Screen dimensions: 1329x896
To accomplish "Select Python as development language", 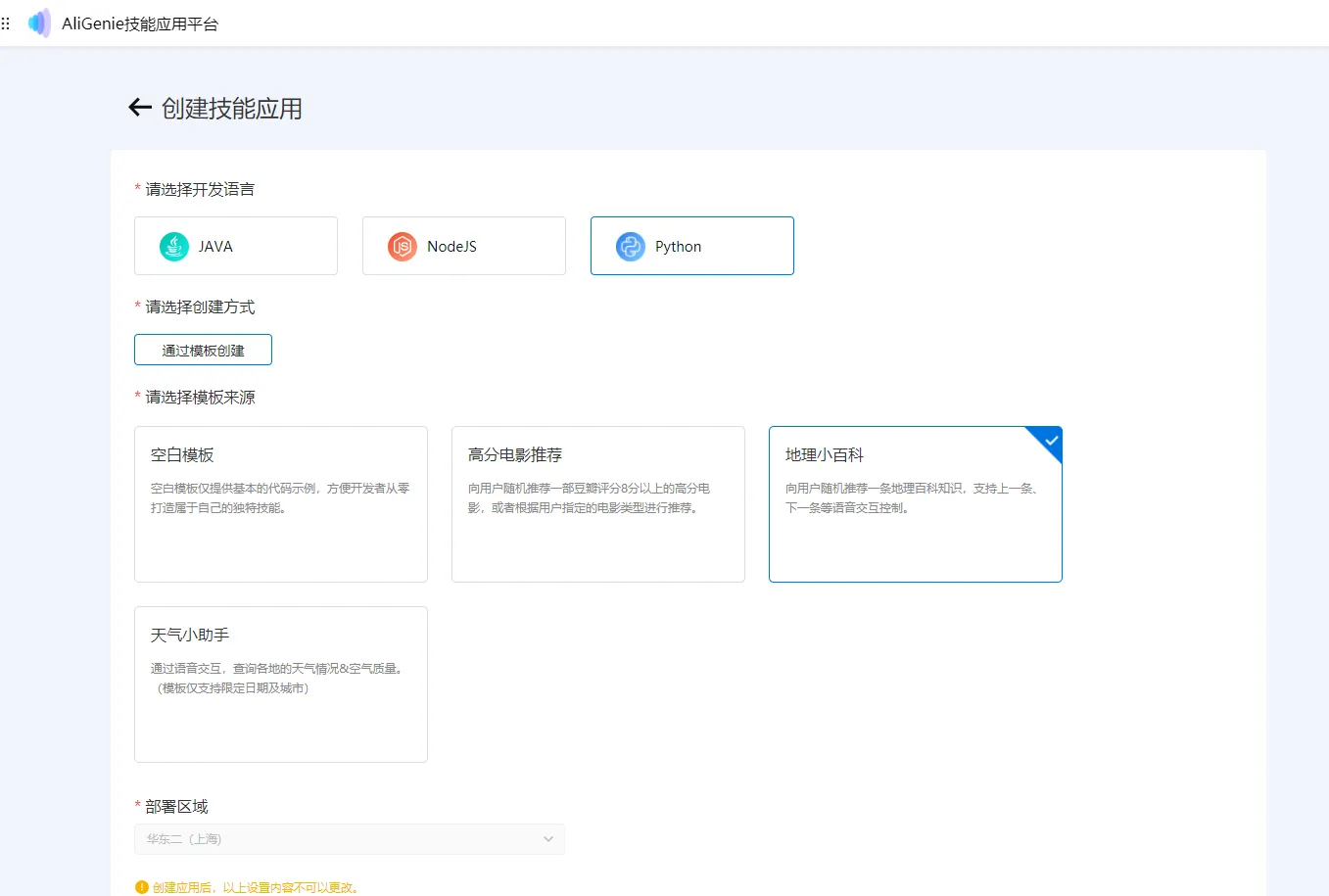I will (692, 246).
